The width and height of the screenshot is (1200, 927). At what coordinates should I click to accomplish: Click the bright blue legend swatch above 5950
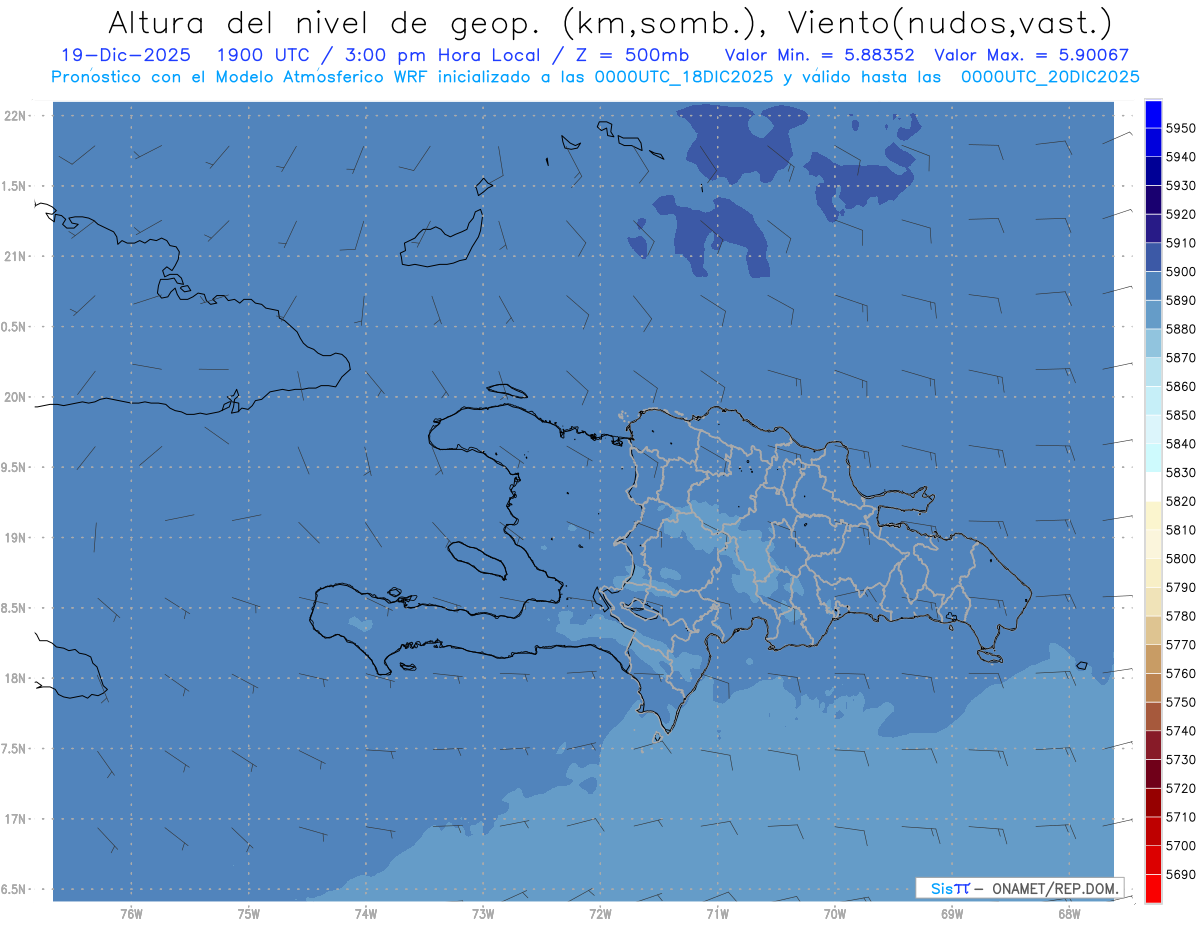tap(1153, 114)
